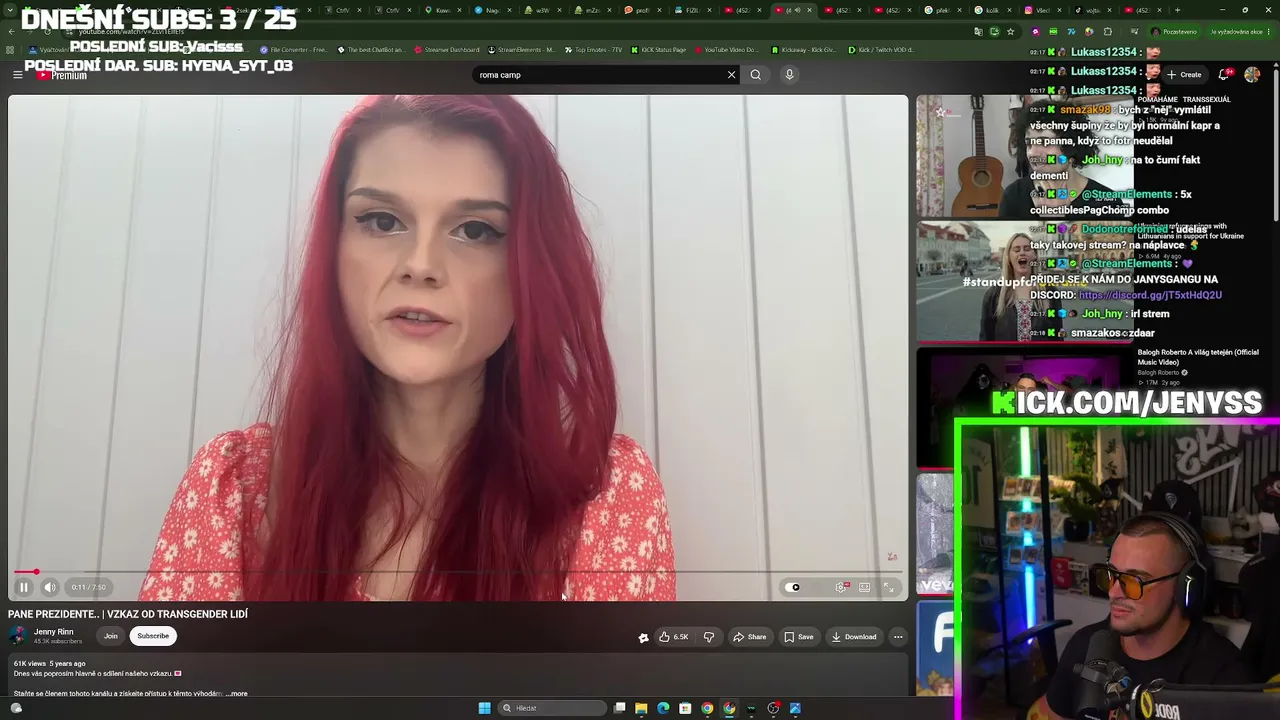Click the taskbar search box Hledat
The height and width of the screenshot is (720, 1280).
[x=553, y=708]
